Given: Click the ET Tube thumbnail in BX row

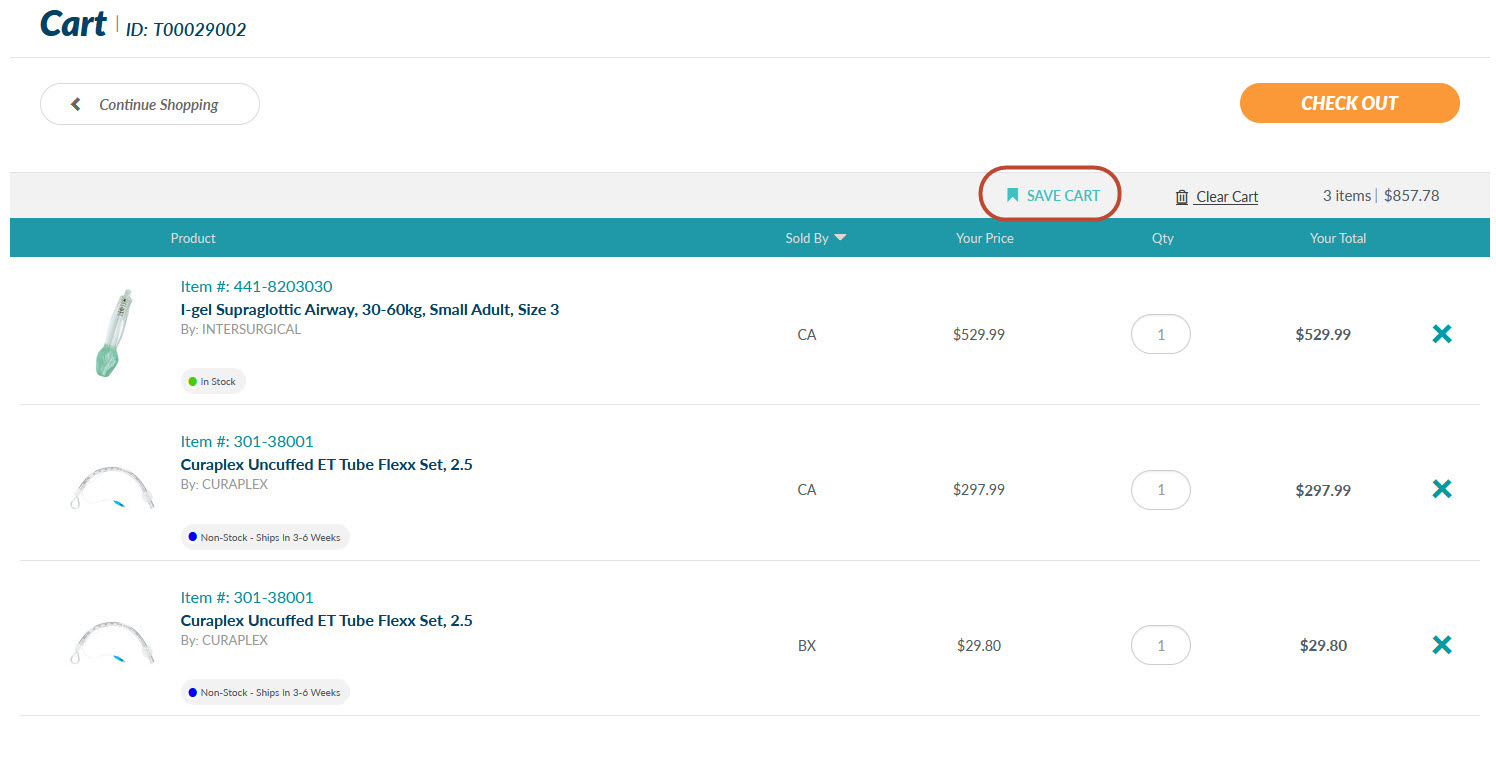Looking at the screenshot, I should pos(113,643).
